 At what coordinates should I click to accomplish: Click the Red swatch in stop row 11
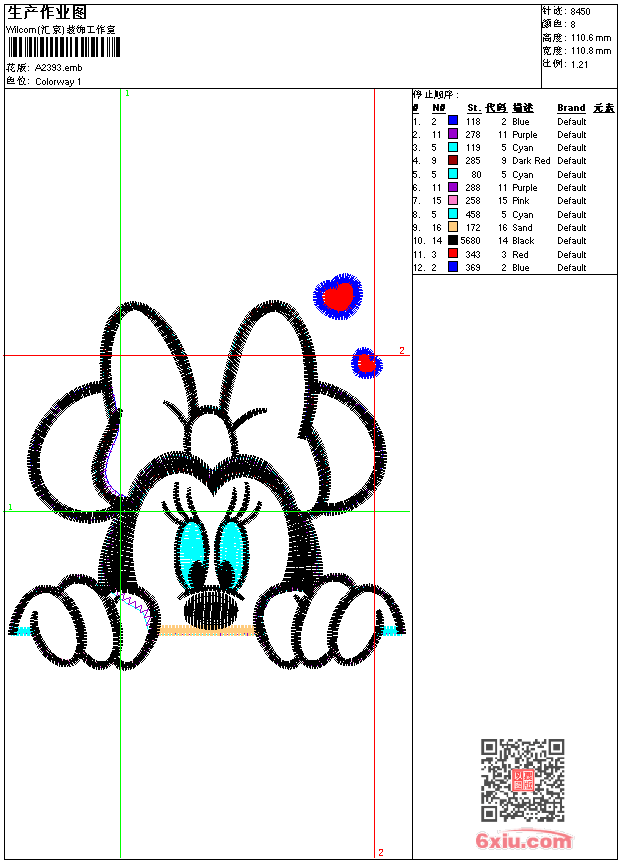pyautogui.click(x=453, y=254)
